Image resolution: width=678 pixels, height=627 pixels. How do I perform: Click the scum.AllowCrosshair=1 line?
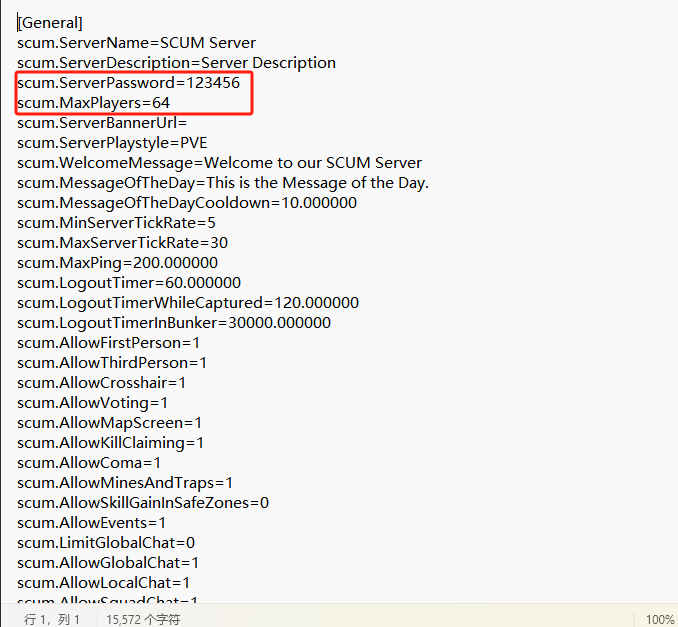pos(101,383)
